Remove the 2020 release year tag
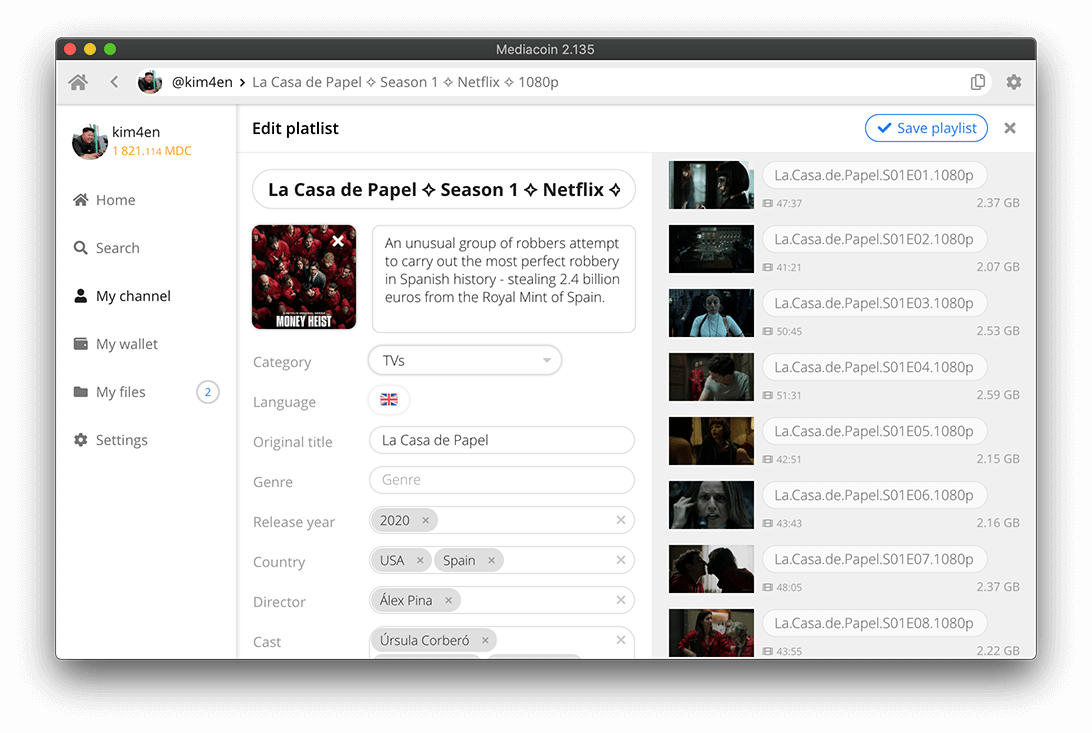 point(426,521)
